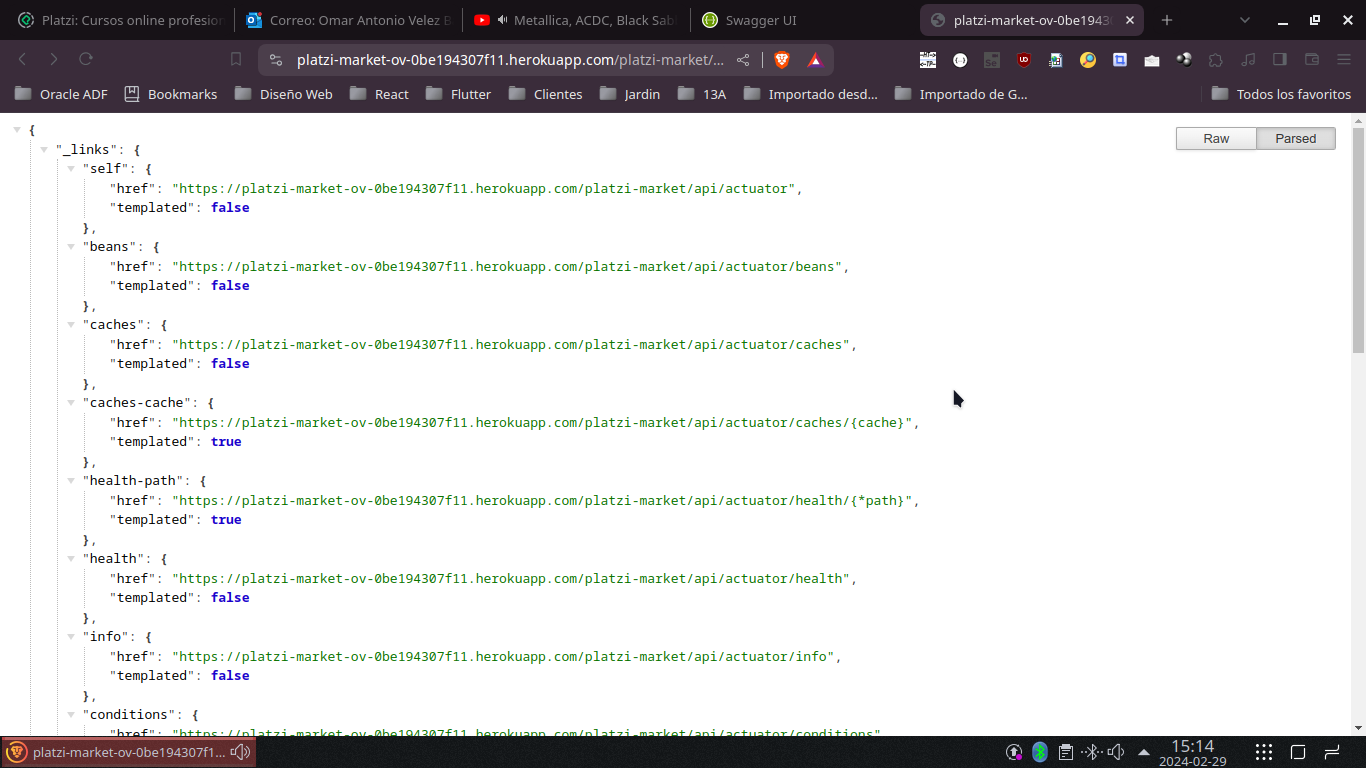The height and width of the screenshot is (768, 1366).
Task: Open the clipboard tray icon
Action: pyautogui.click(x=1066, y=752)
